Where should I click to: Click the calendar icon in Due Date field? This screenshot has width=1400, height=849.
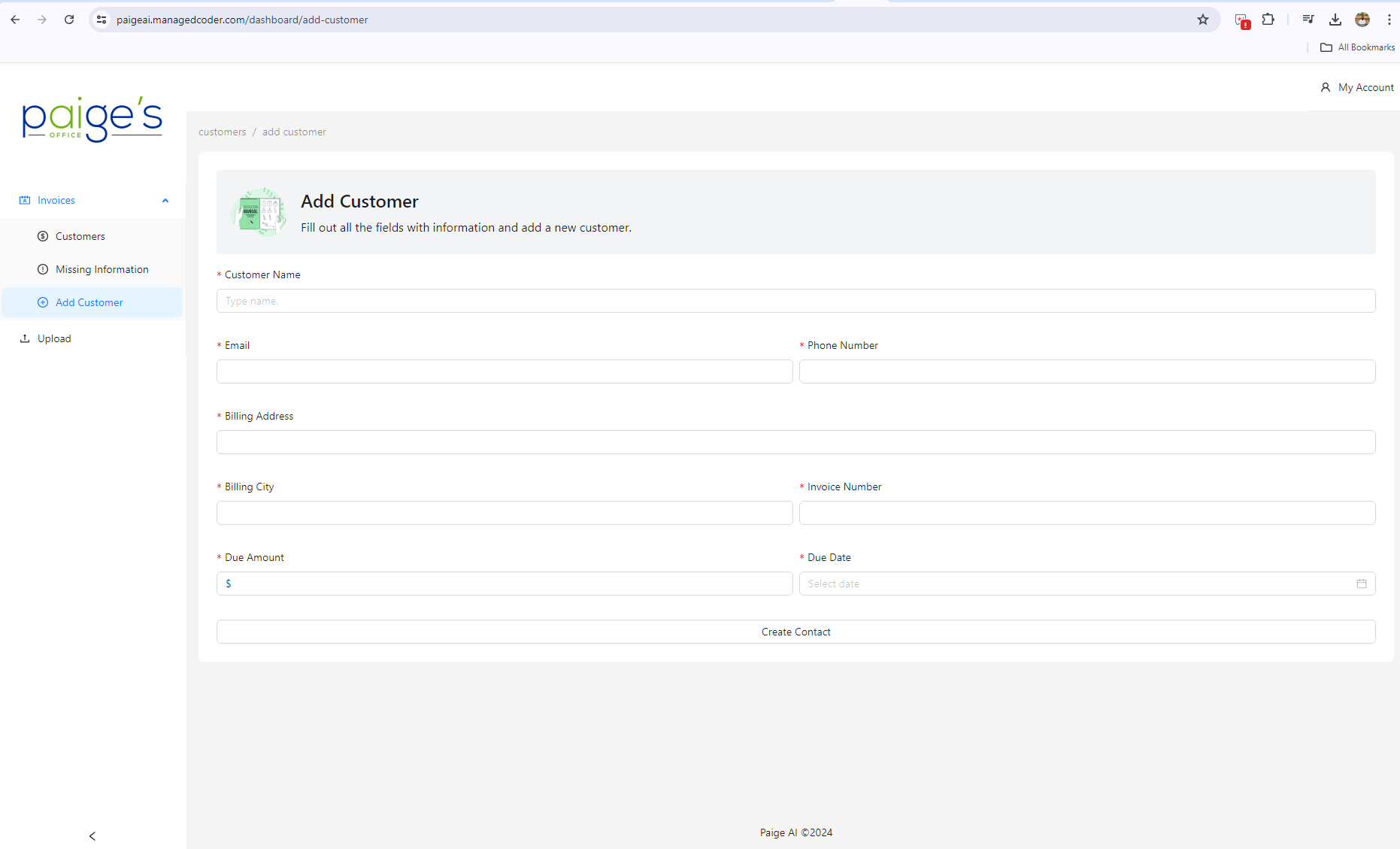tap(1361, 584)
